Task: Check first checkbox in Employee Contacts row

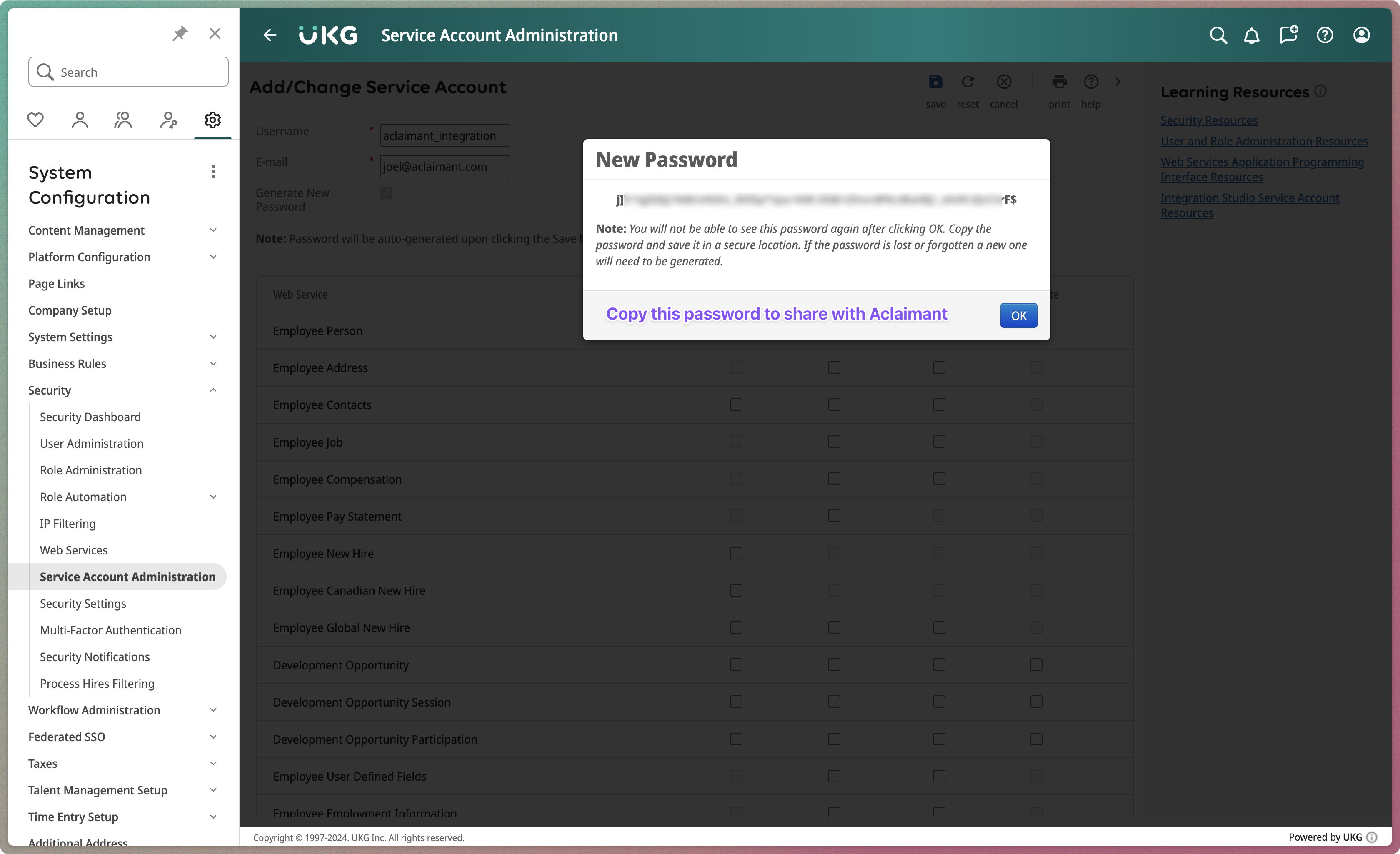Action: tap(736, 405)
